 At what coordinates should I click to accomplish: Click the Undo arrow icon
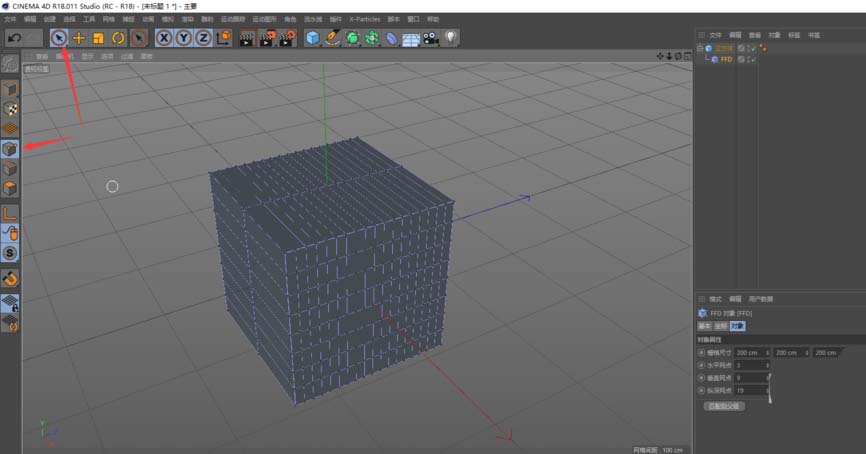click(x=15, y=37)
